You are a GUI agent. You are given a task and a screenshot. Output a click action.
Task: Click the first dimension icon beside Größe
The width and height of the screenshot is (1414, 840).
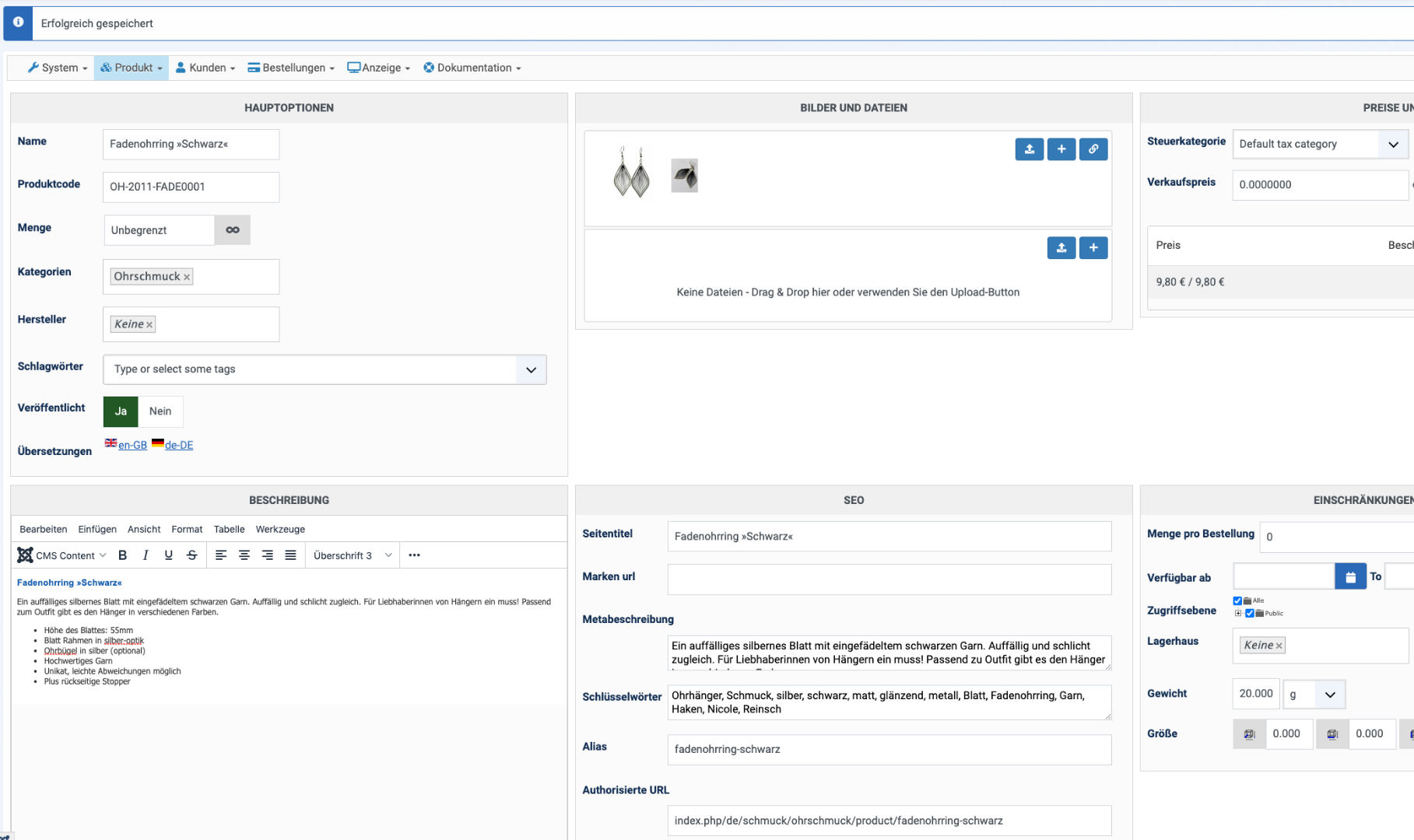(1250, 734)
